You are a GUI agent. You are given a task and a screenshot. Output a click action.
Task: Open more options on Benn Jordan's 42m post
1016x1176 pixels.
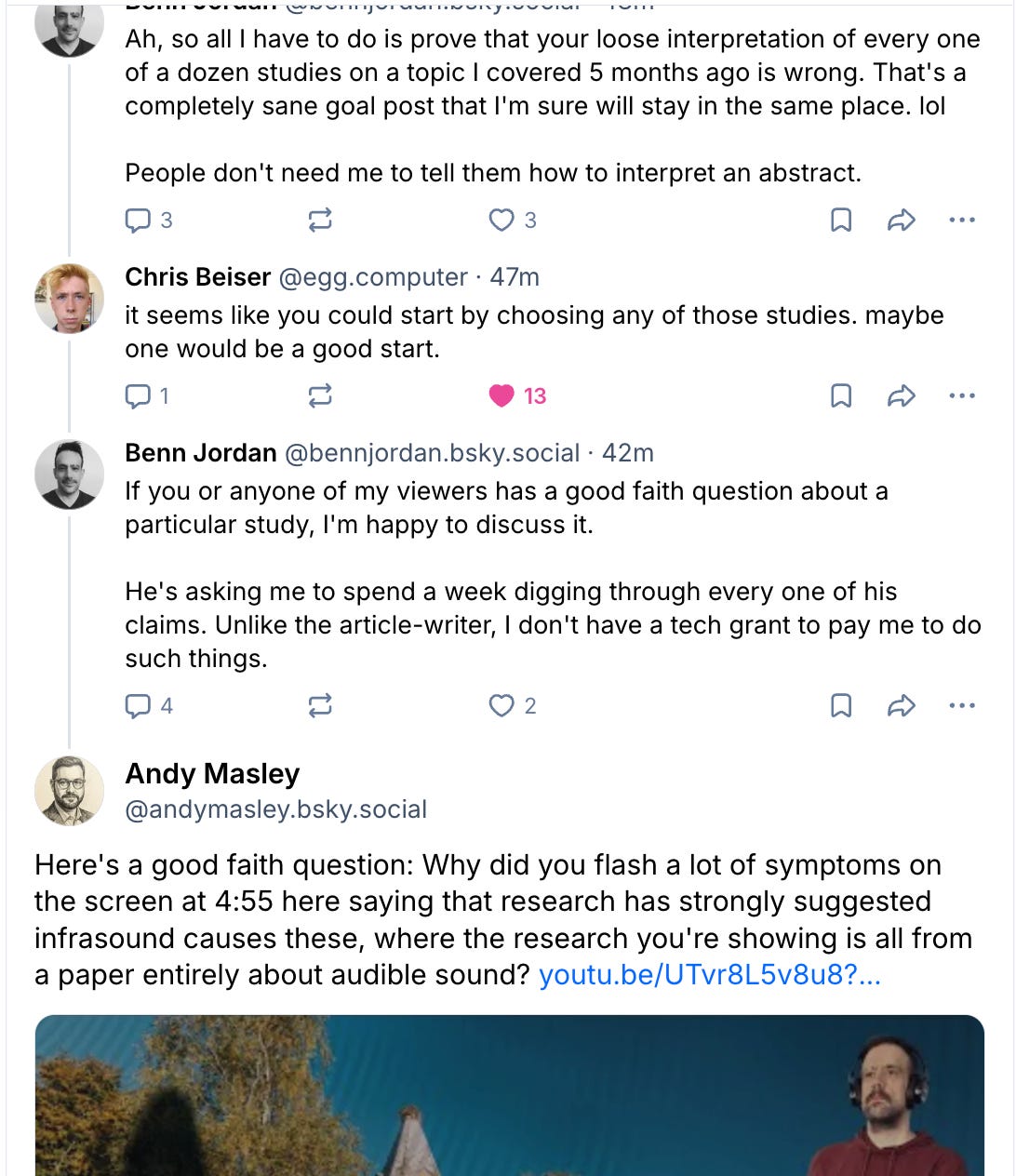pyautogui.click(x=961, y=706)
